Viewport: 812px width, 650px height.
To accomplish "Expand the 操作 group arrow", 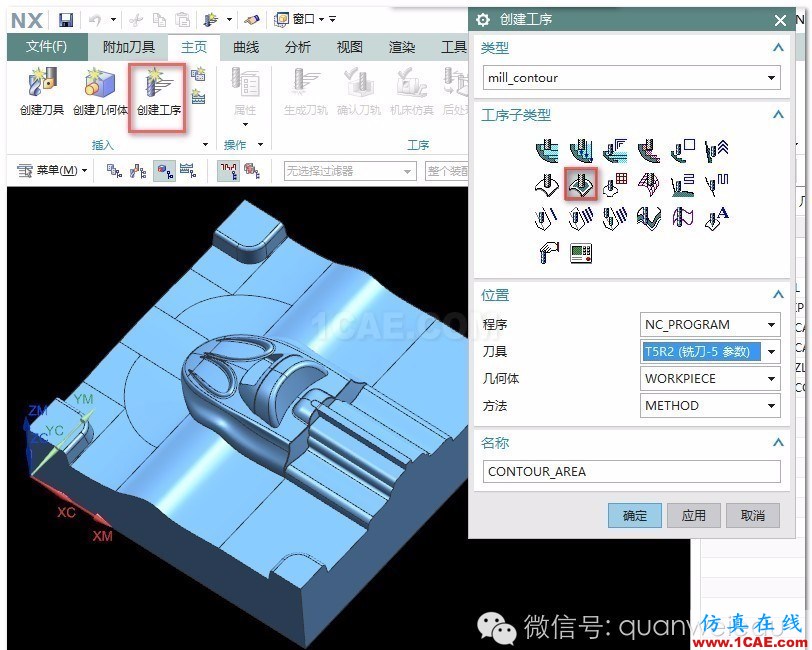I will pos(260,145).
